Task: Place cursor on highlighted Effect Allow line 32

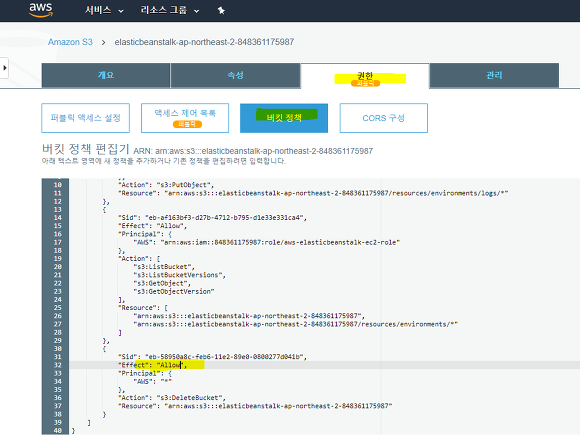Action: pos(152,365)
